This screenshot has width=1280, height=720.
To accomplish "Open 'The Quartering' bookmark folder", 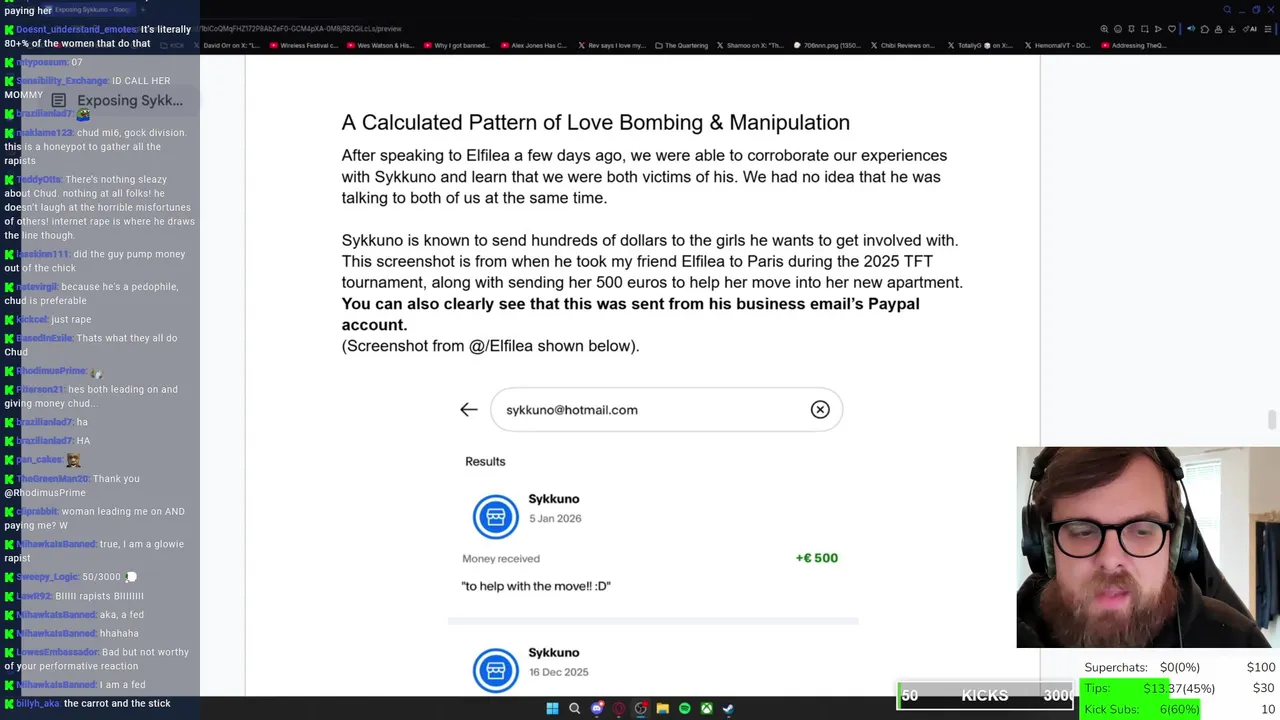I will point(682,45).
